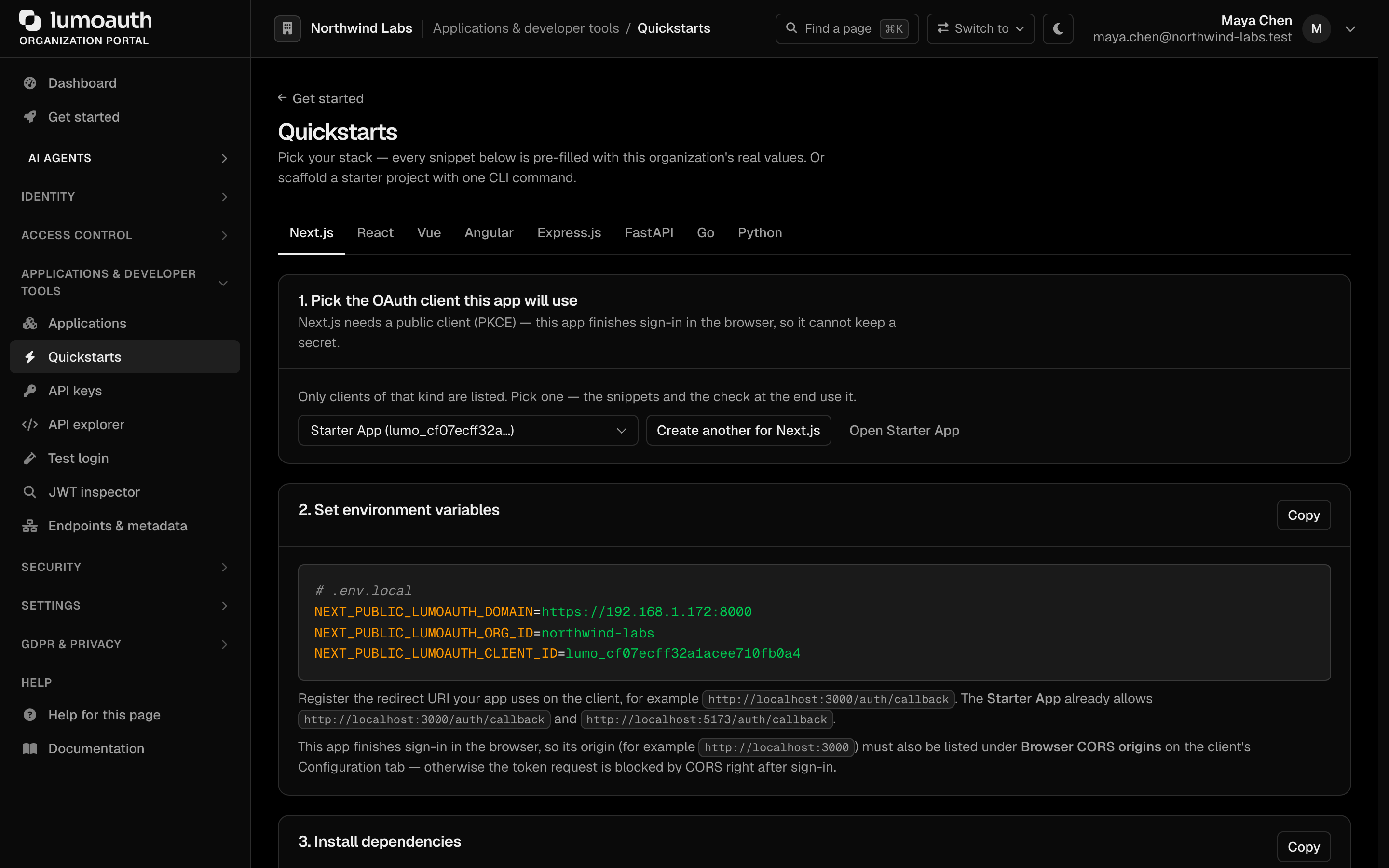This screenshot has height=868, width=1389.
Task: Open Applications in the sidebar
Action: tap(124, 323)
